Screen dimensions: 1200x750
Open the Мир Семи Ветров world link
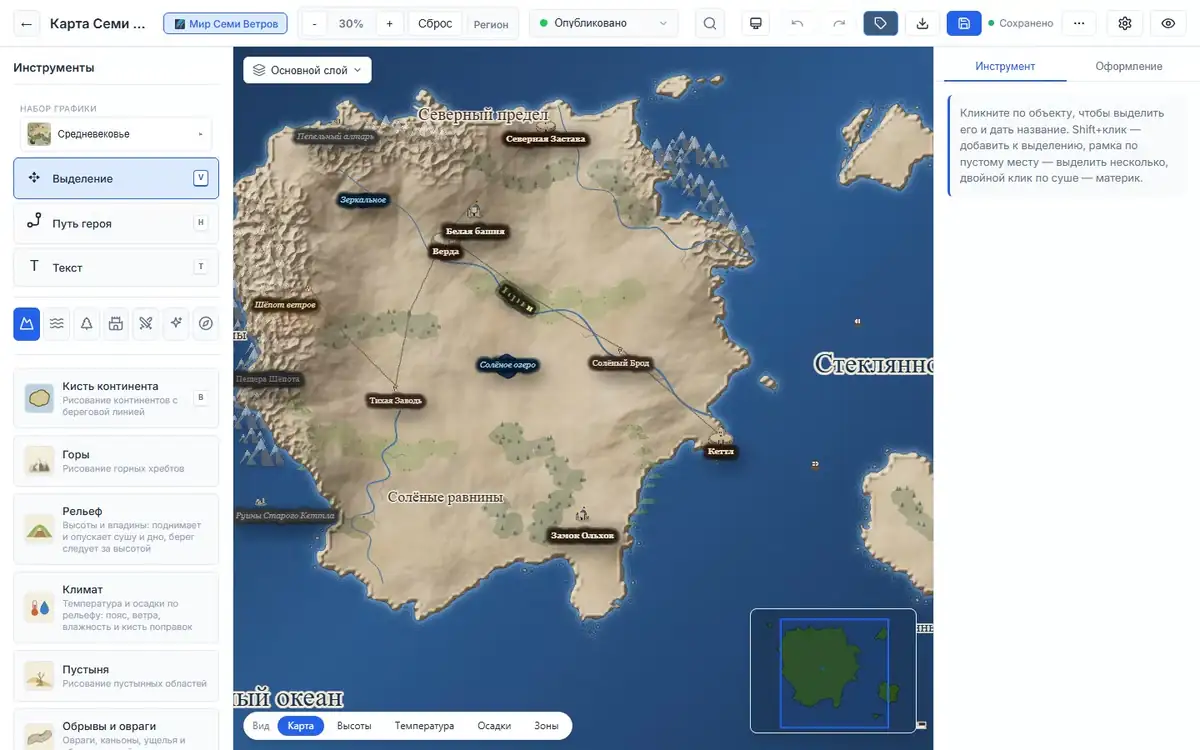click(x=226, y=23)
